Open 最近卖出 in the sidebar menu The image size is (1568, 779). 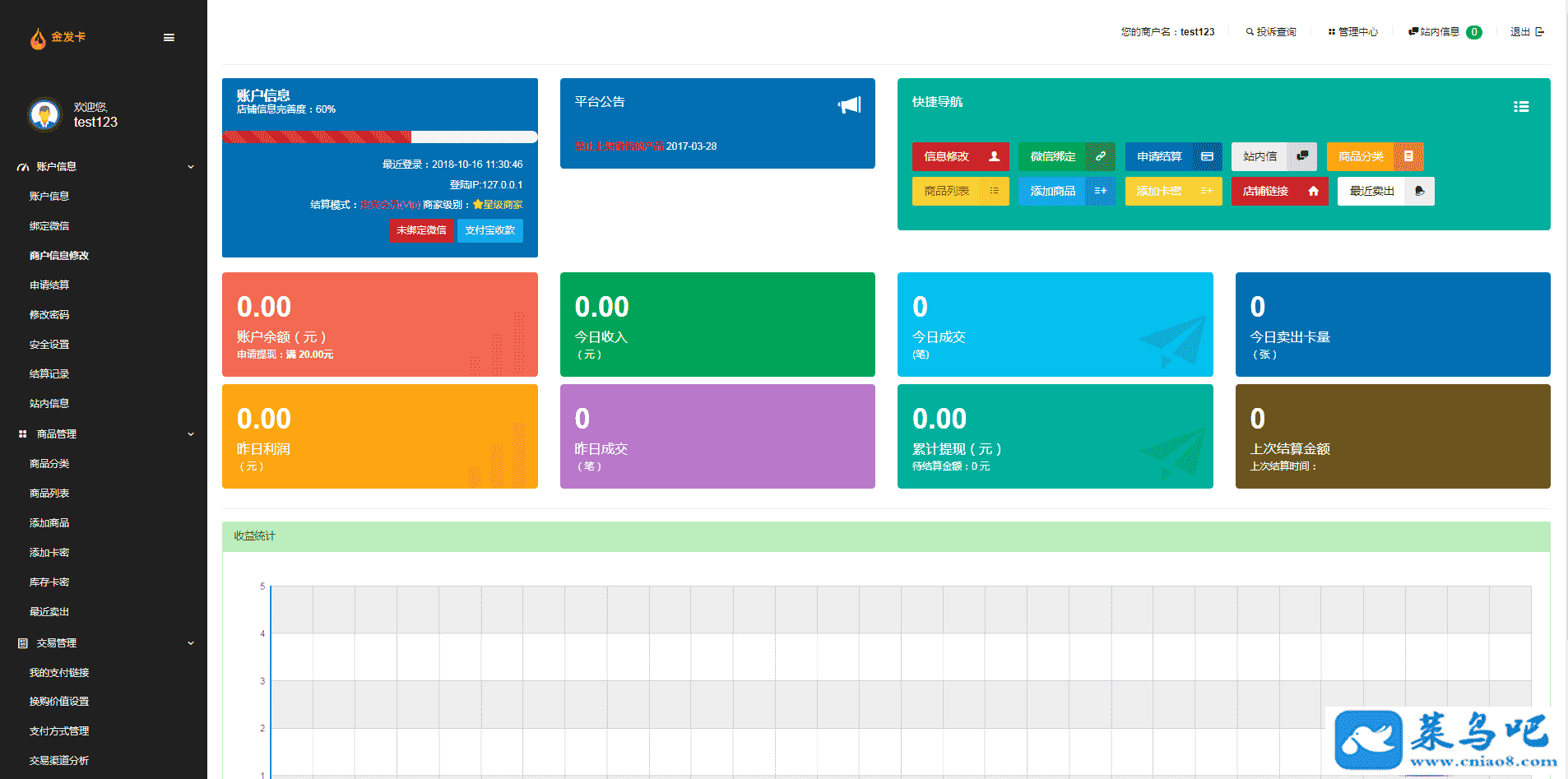pyautogui.click(x=49, y=612)
